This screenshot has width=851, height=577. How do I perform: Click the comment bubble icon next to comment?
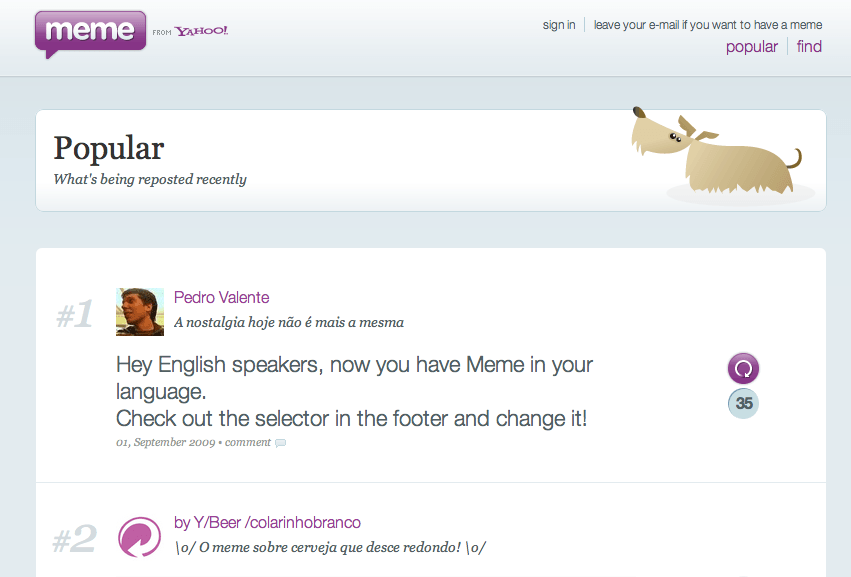tap(281, 443)
